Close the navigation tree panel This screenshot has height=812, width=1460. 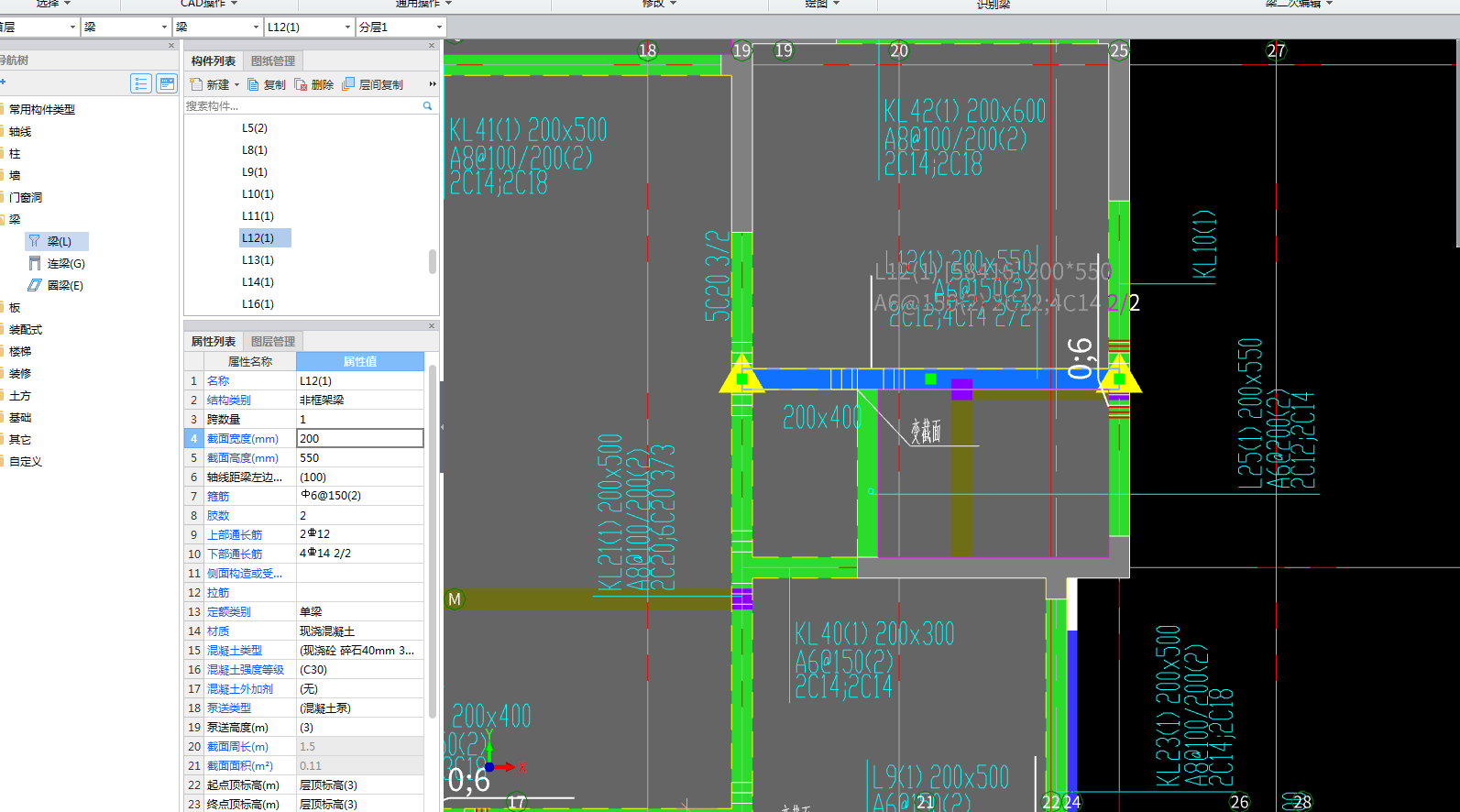pos(171,45)
